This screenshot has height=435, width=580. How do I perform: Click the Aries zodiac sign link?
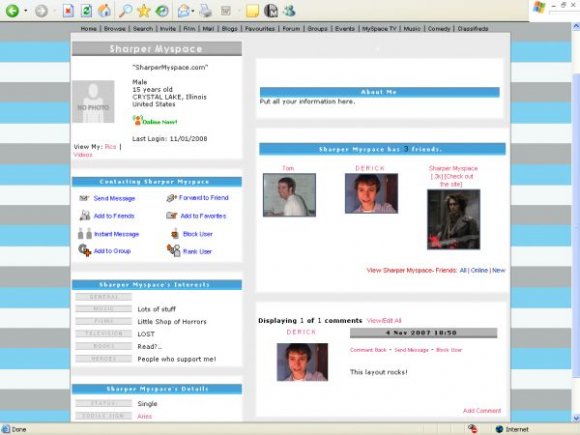click(x=145, y=416)
